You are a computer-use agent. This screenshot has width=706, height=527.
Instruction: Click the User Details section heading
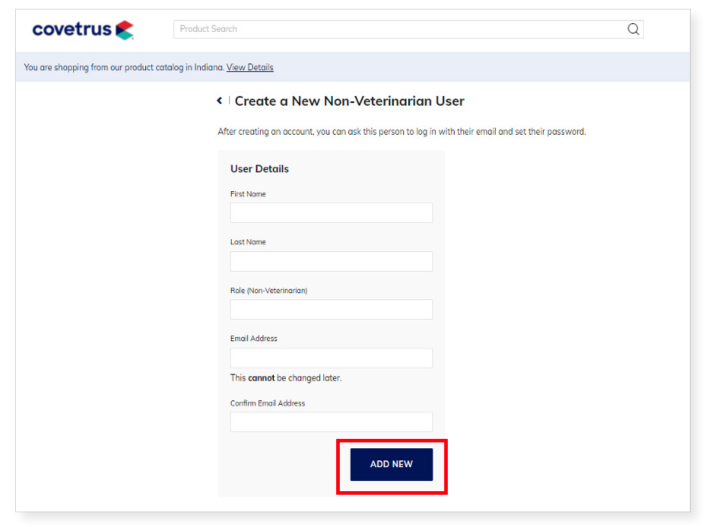tap(259, 169)
